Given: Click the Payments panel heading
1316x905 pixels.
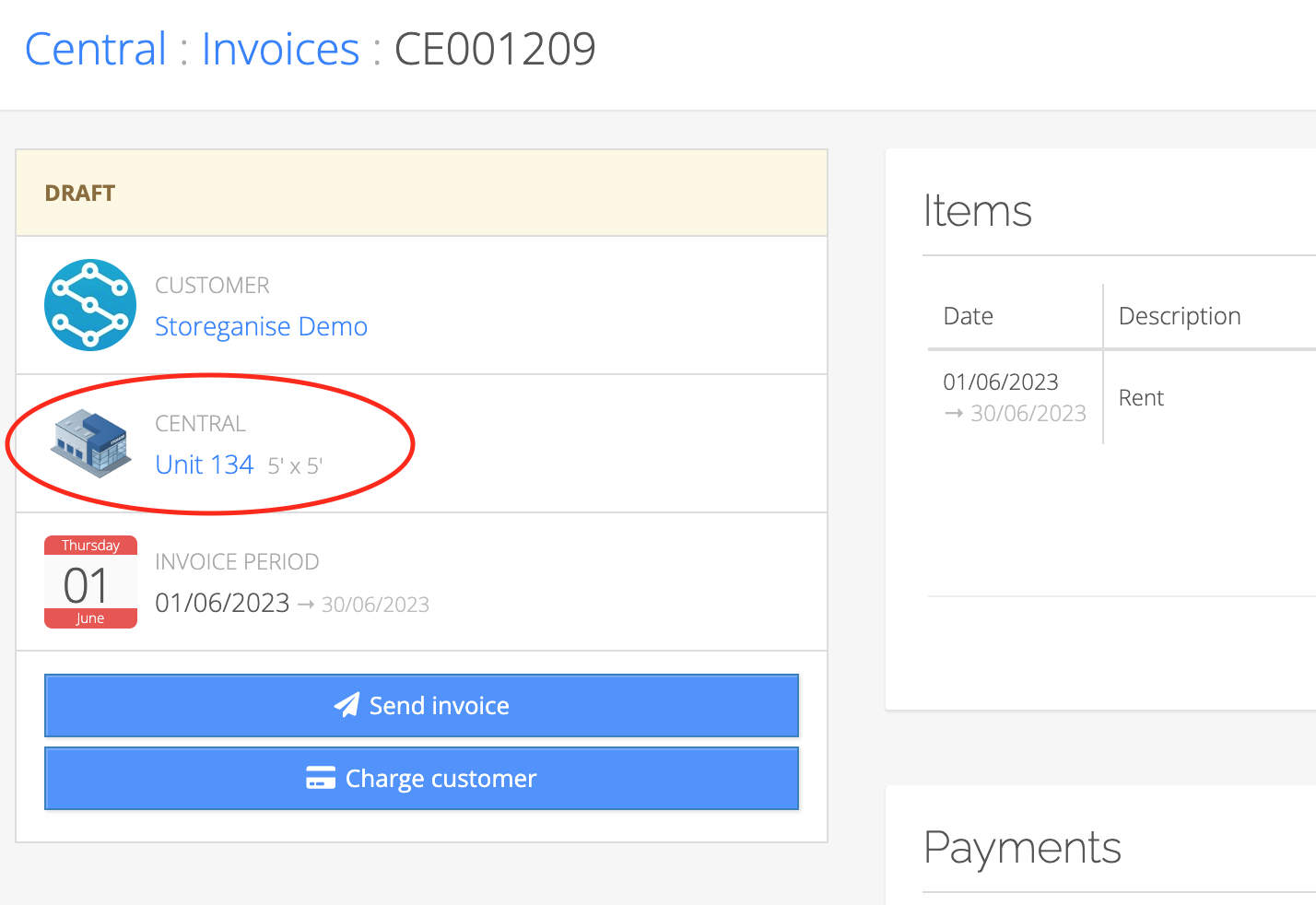Looking at the screenshot, I should pos(1022,848).
